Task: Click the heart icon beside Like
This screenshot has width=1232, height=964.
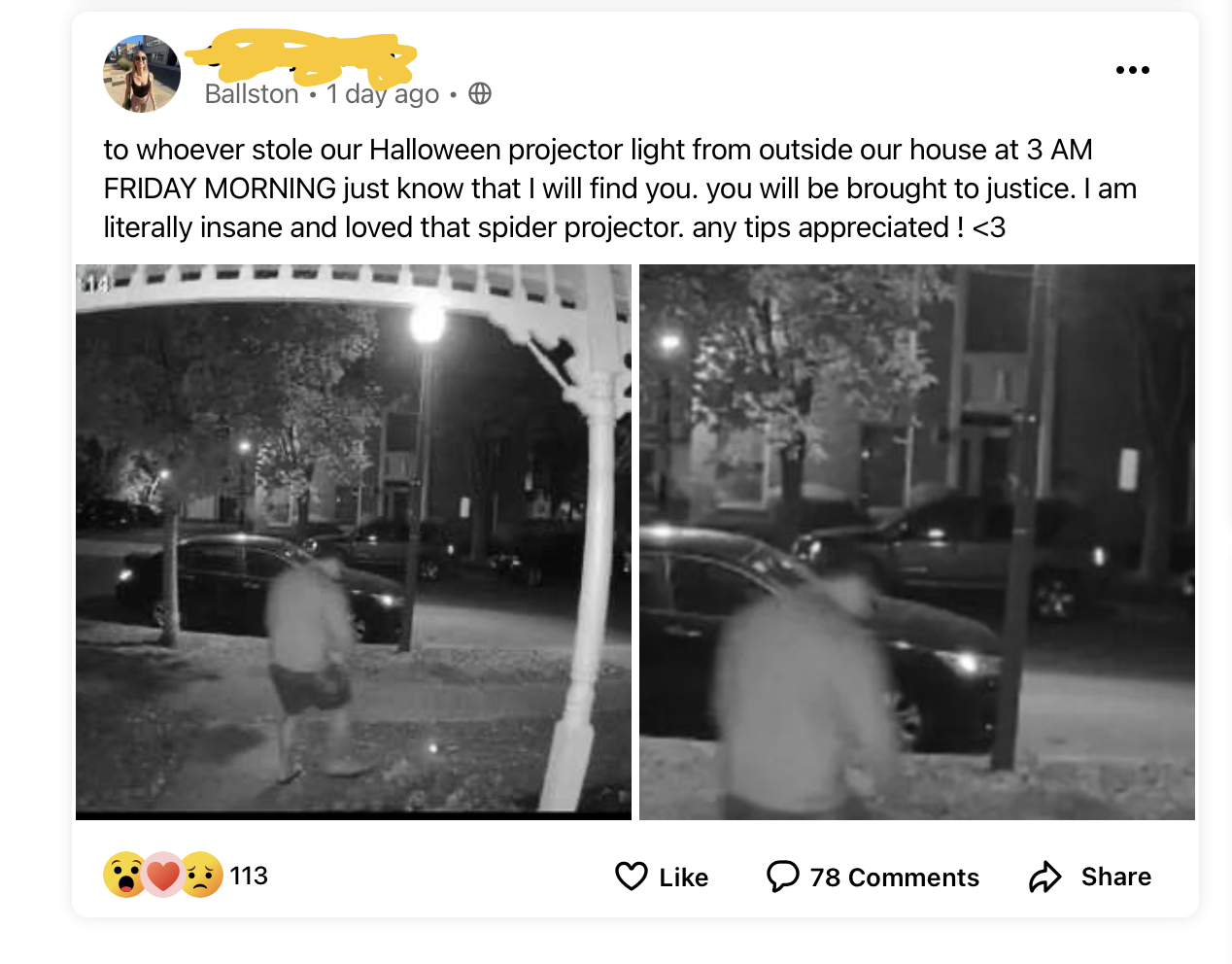Action: 632,877
